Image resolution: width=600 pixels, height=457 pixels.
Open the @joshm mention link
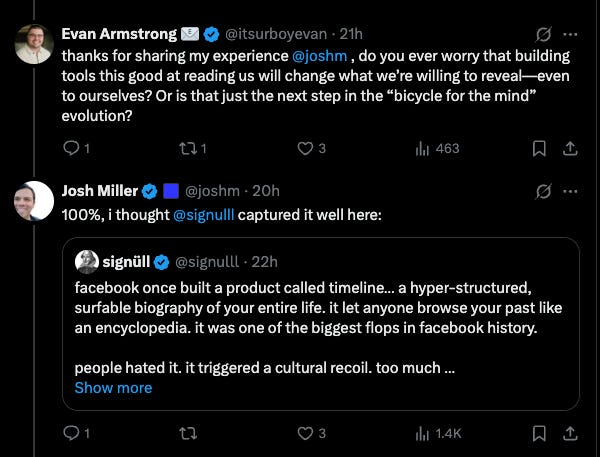[x=319, y=59]
